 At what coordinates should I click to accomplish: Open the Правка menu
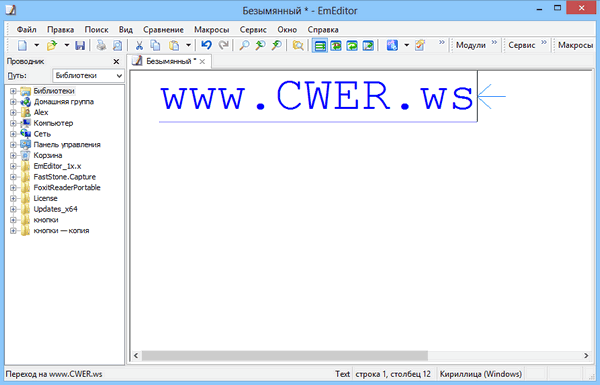(x=60, y=29)
